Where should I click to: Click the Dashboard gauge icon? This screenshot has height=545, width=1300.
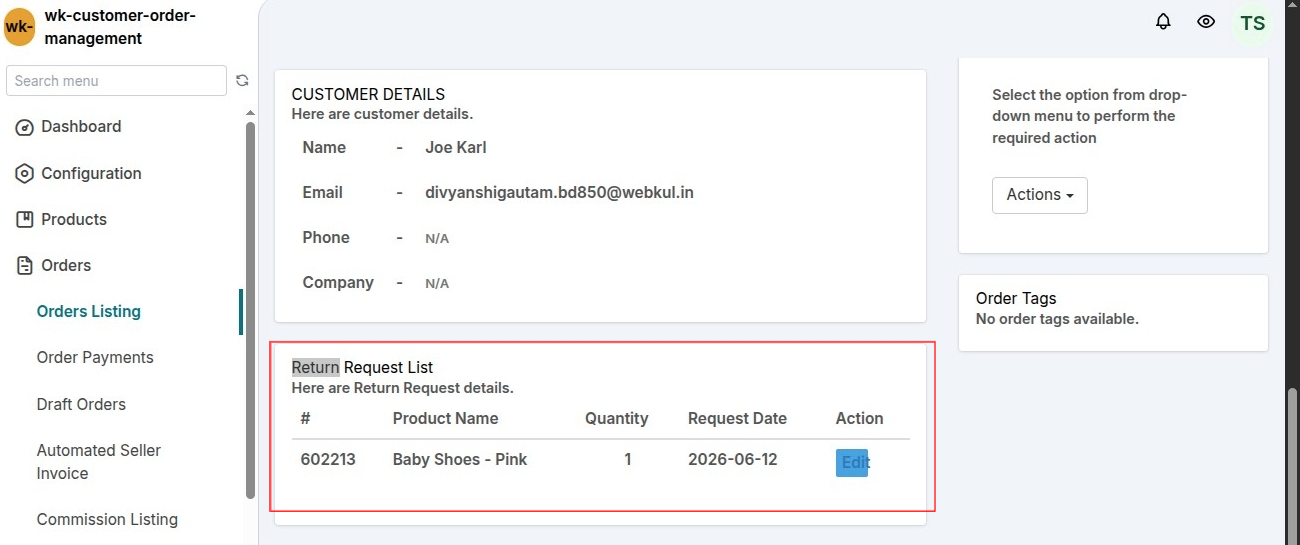coord(25,127)
